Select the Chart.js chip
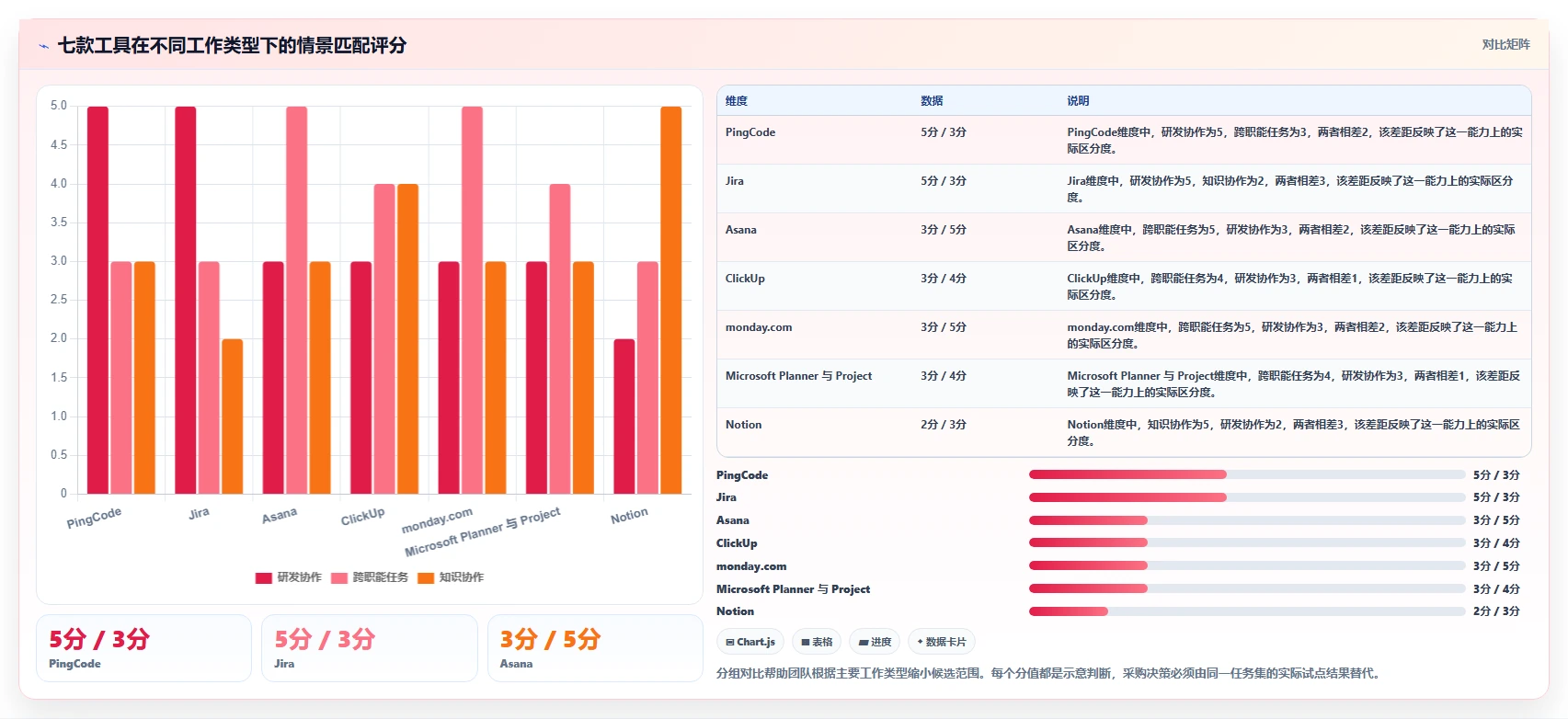 pyautogui.click(x=750, y=642)
